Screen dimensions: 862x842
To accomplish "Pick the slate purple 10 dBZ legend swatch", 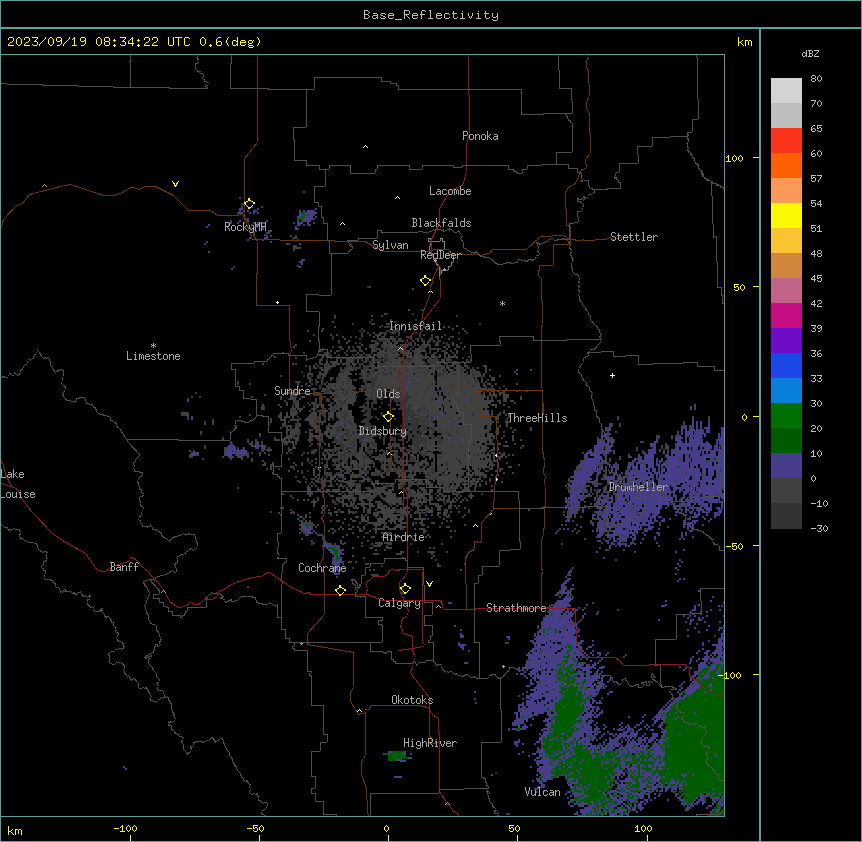I will [786, 466].
